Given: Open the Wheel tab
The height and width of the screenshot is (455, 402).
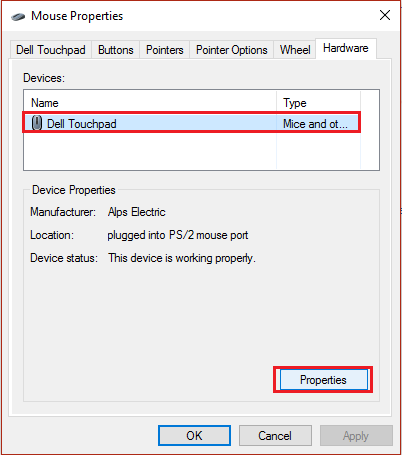Looking at the screenshot, I should coord(295,50).
